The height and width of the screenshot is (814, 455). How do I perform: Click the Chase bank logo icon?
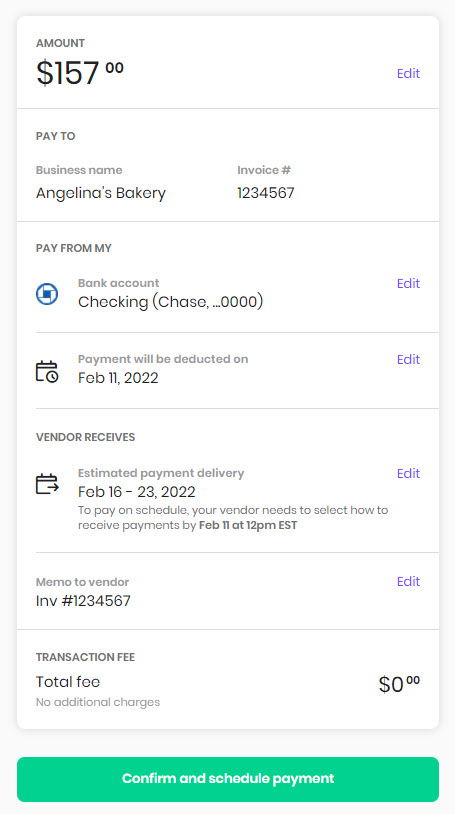47,294
